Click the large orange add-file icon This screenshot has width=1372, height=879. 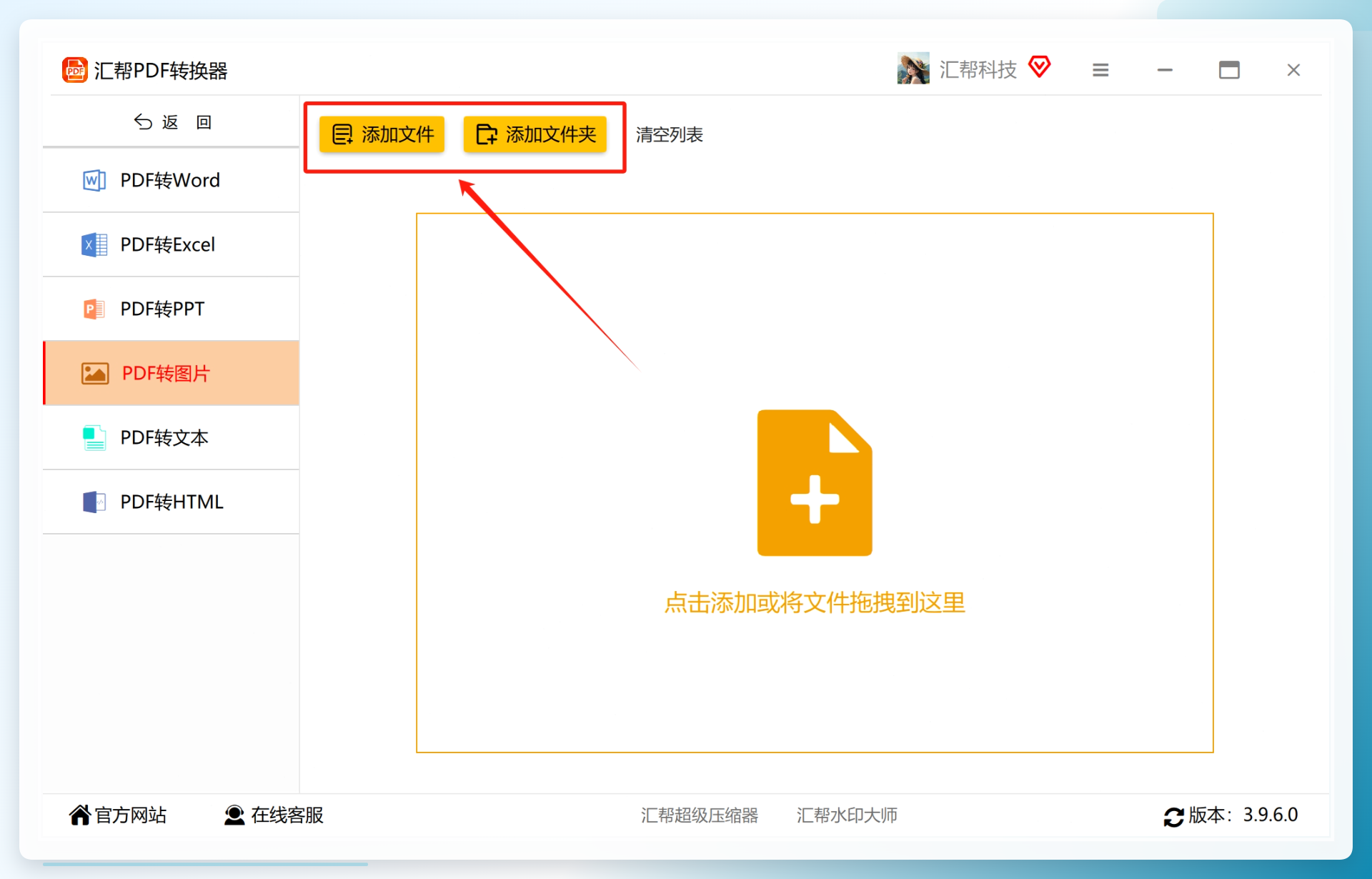[815, 482]
